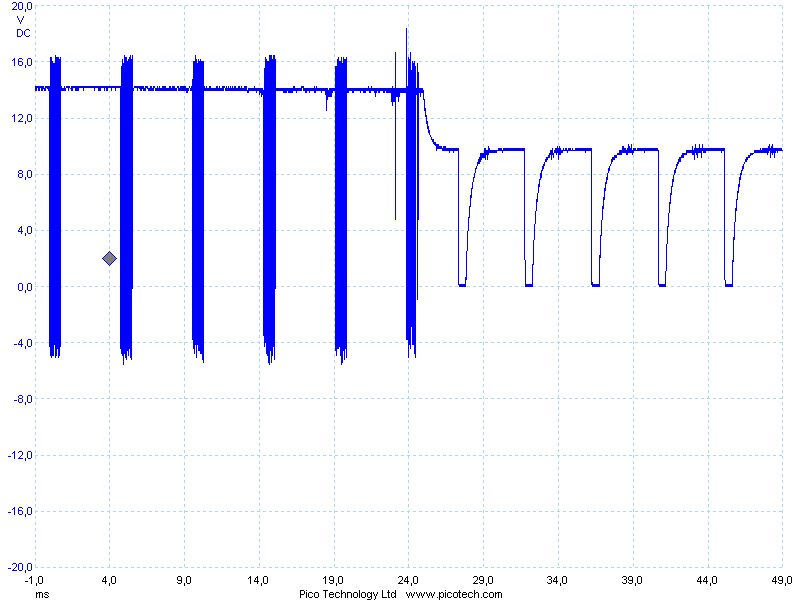Click the V unit label at top left
The width and height of the screenshot is (800, 600).
(20, 20)
